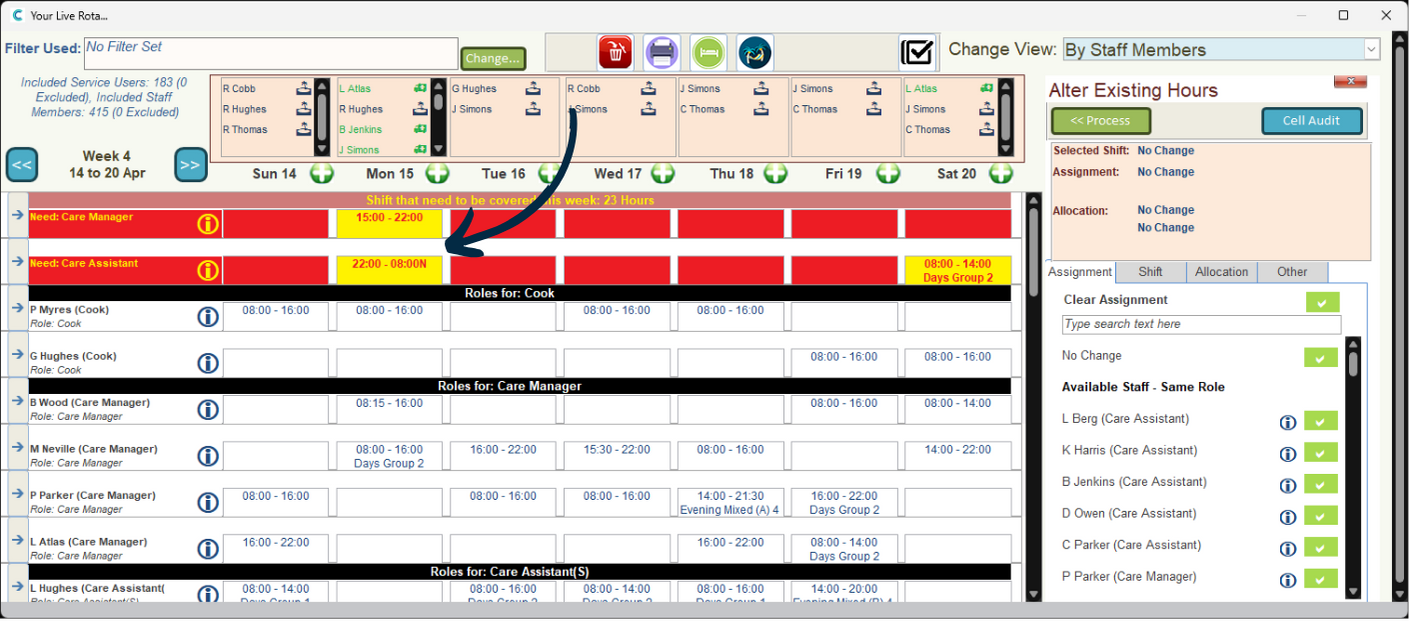The image size is (1409, 622).
Task: Expand the M Neville row arrow
Action: (17, 449)
